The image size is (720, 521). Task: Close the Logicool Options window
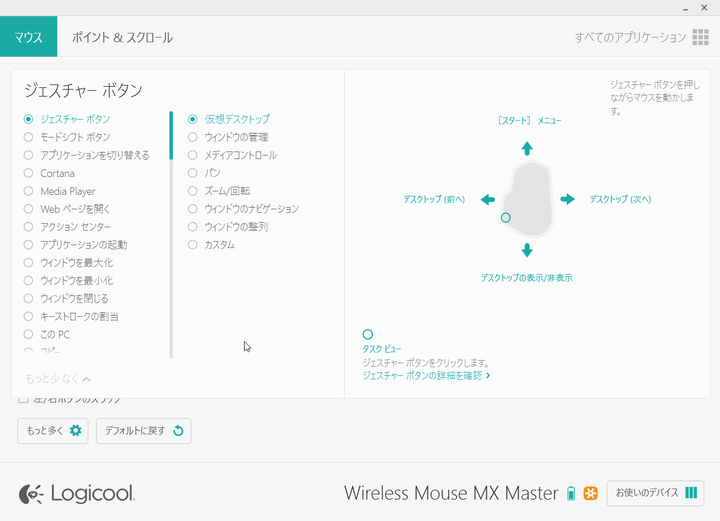[704, 8]
